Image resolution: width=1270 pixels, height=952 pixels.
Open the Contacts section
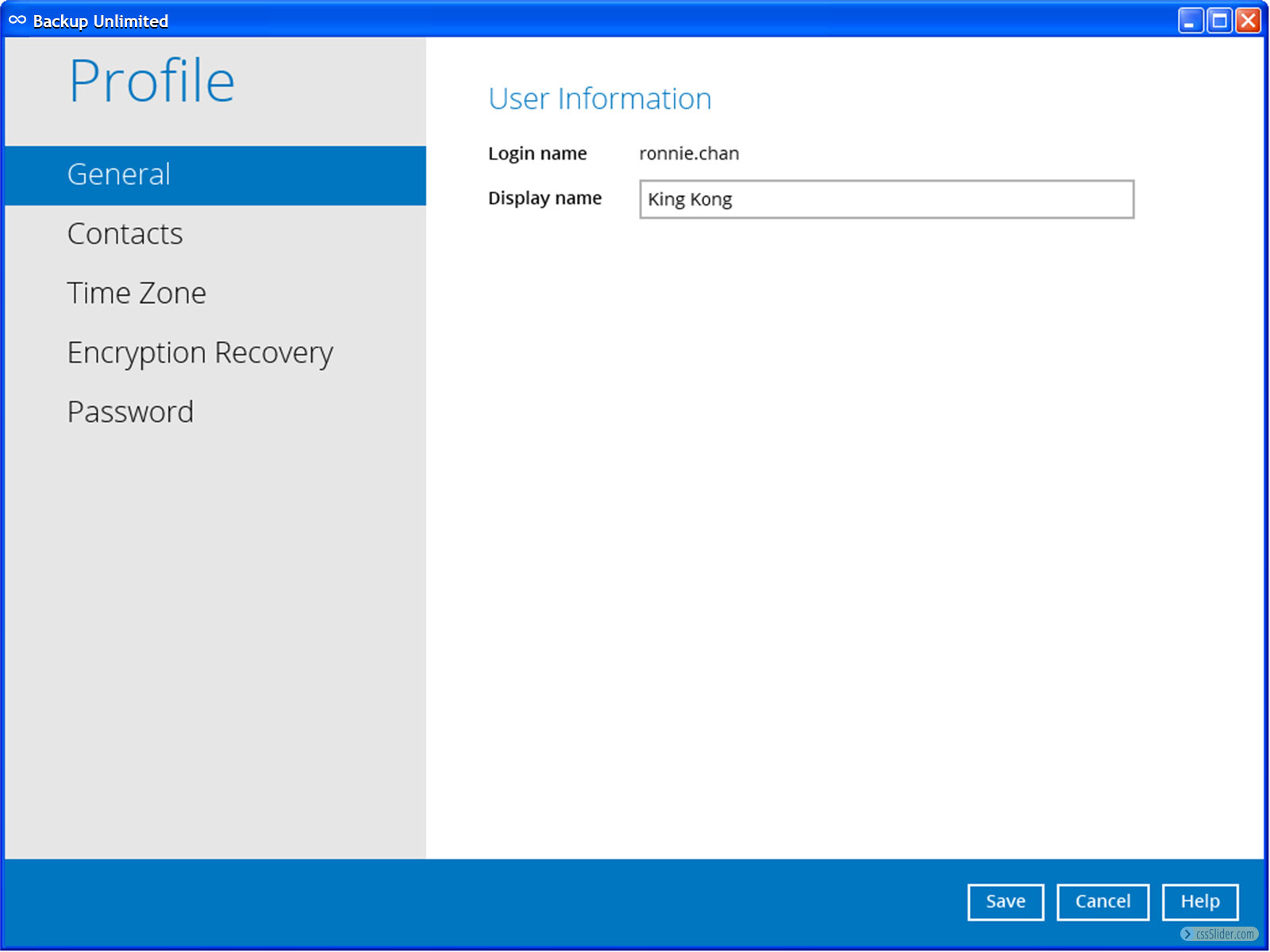[x=125, y=234]
